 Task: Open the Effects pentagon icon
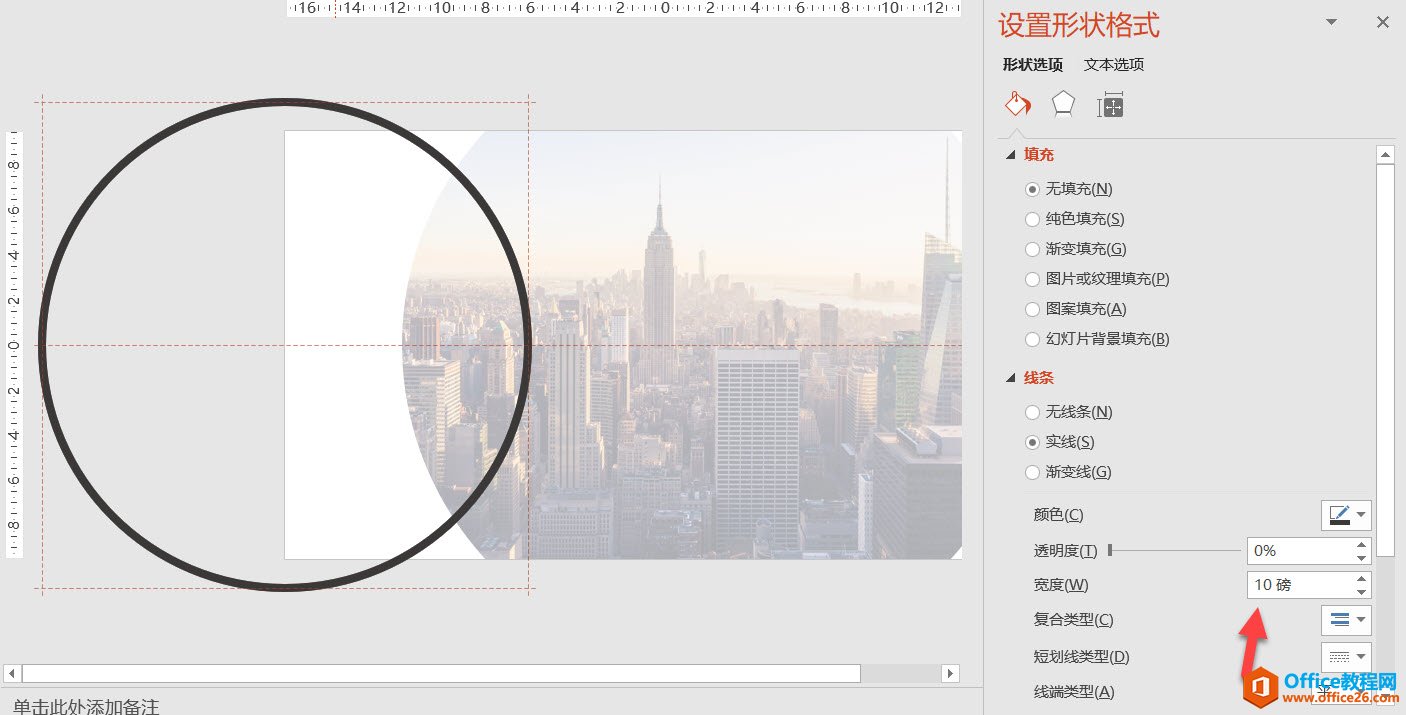[1063, 104]
